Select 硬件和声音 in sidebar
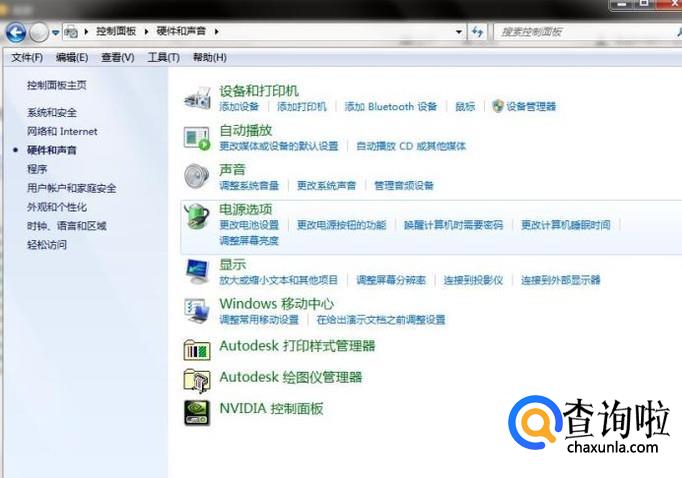The width and height of the screenshot is (682, 478). [52, 150]
